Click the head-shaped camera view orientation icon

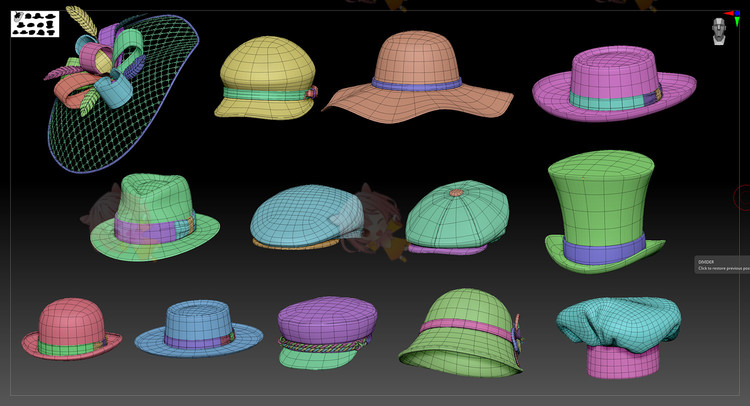[x=719, y=33]
